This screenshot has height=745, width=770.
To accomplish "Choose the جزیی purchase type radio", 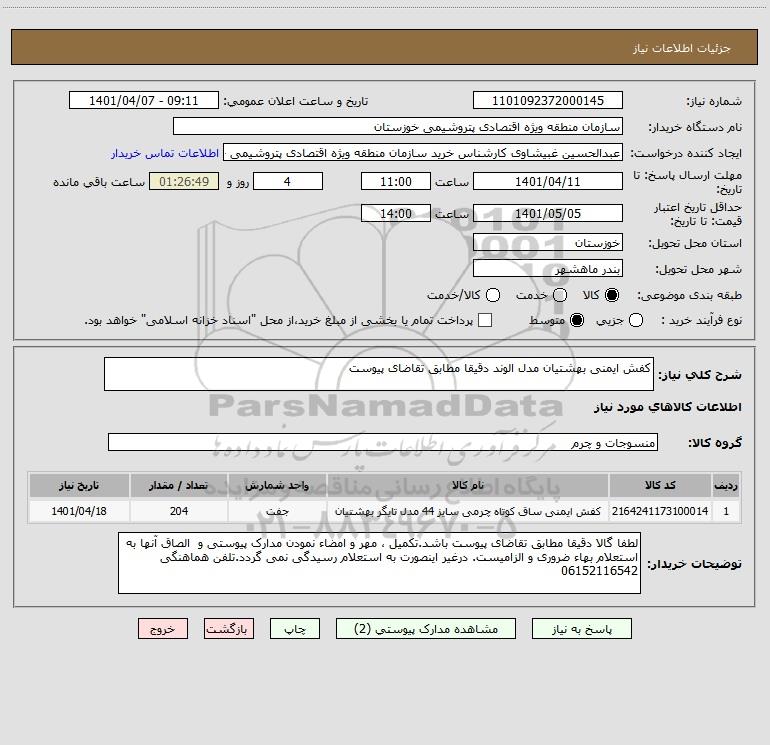I will tap(635, 320).
